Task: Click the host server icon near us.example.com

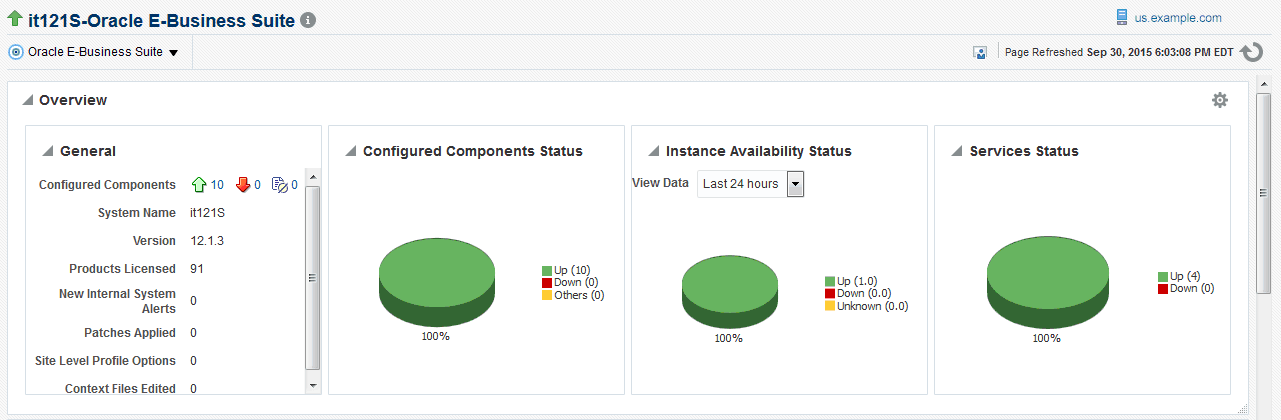Action: tap(1122, 17)
